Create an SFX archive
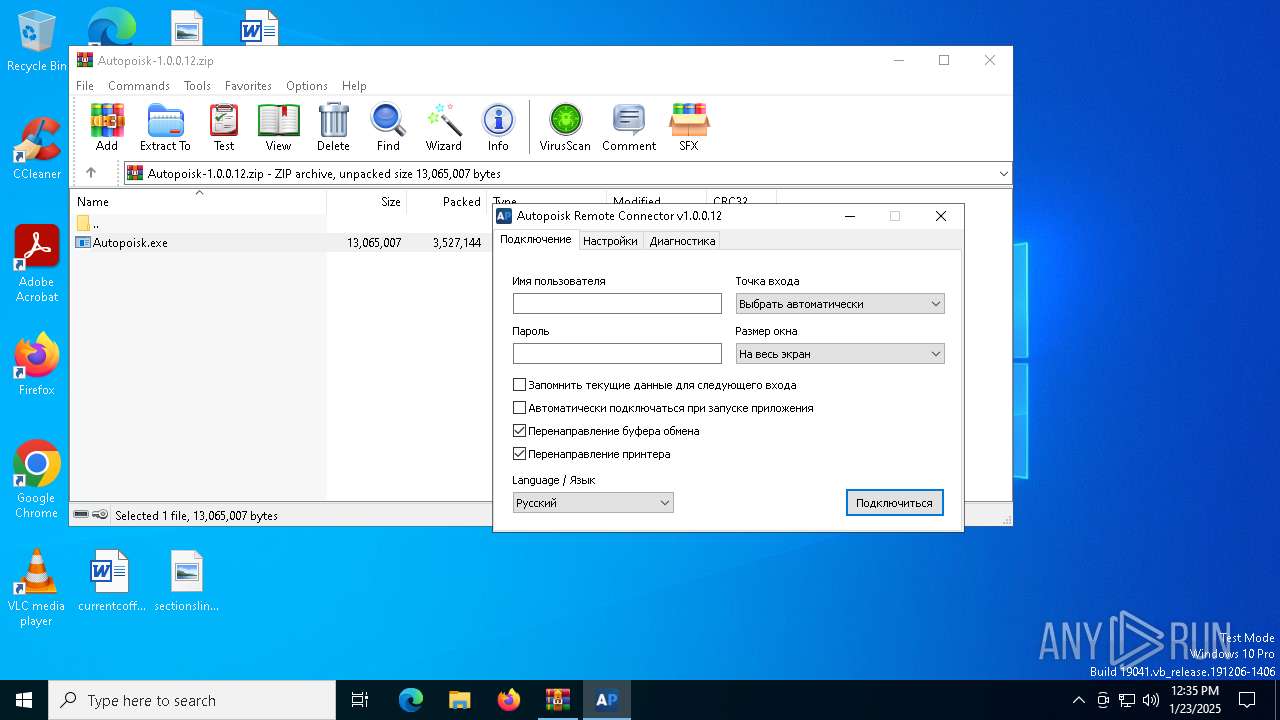This screenshot has width=1280, height=720. 689,127
